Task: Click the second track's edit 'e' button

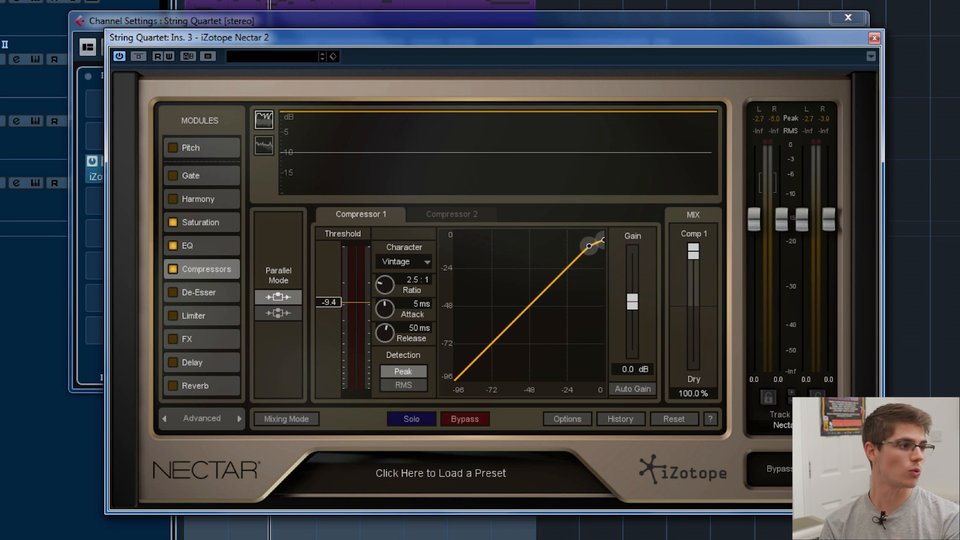Action: [17, 121]
